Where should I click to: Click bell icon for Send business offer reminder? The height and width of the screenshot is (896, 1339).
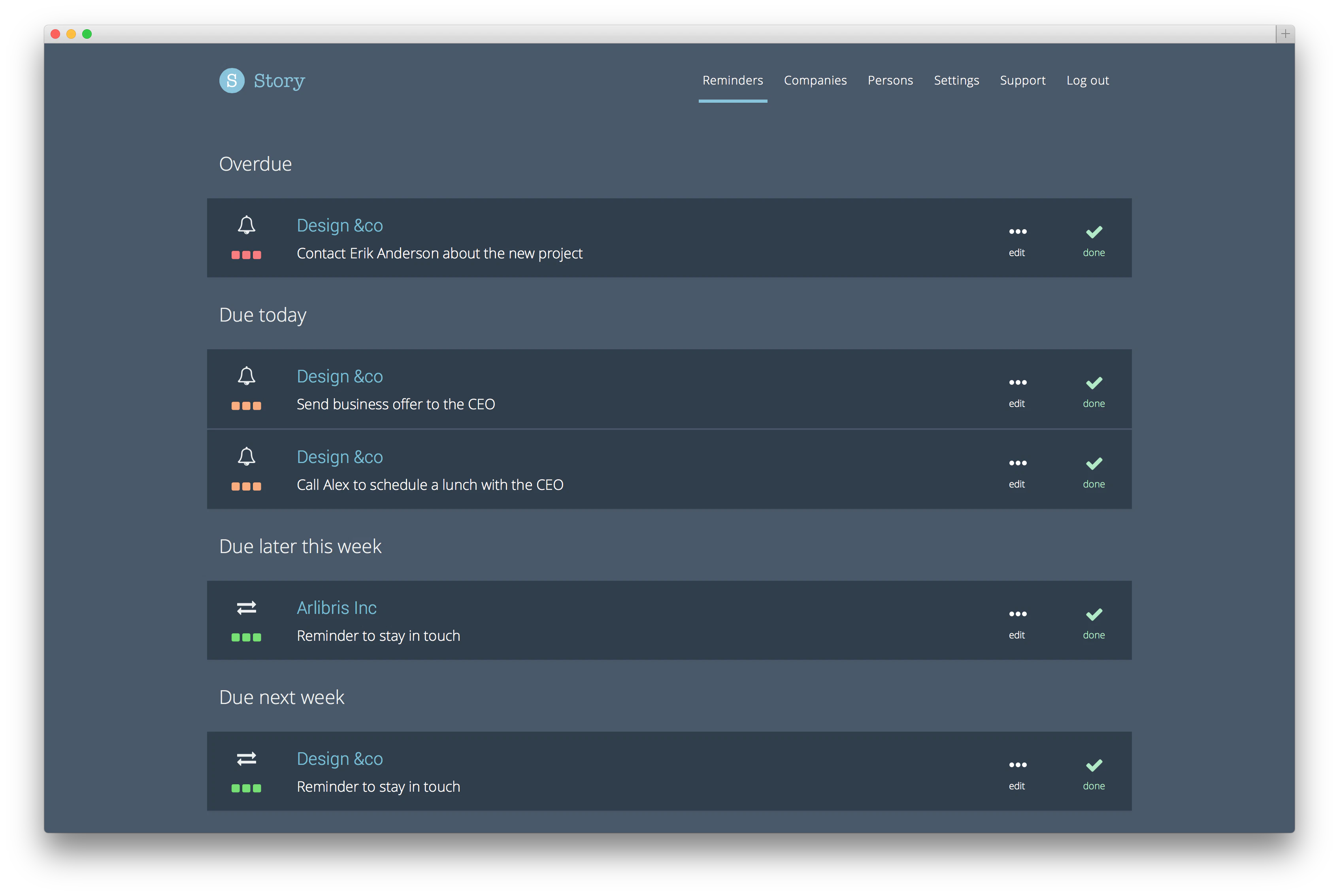click(246, 376)
